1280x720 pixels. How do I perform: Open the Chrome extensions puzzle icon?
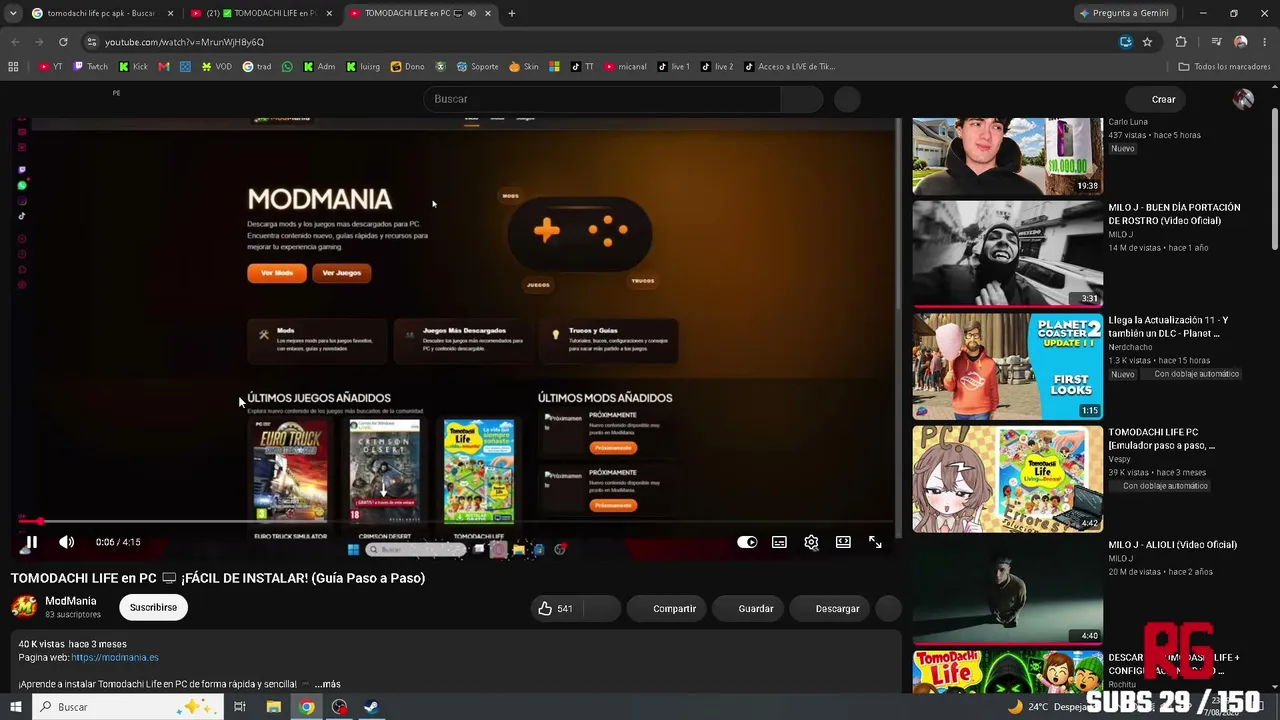tap(1181, 42)
